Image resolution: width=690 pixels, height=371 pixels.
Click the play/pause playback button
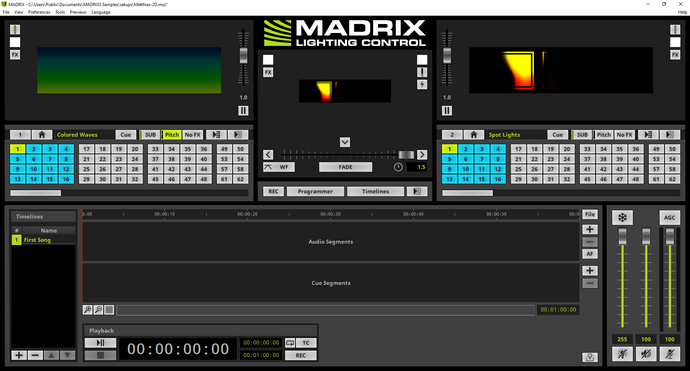coord(100,342)
